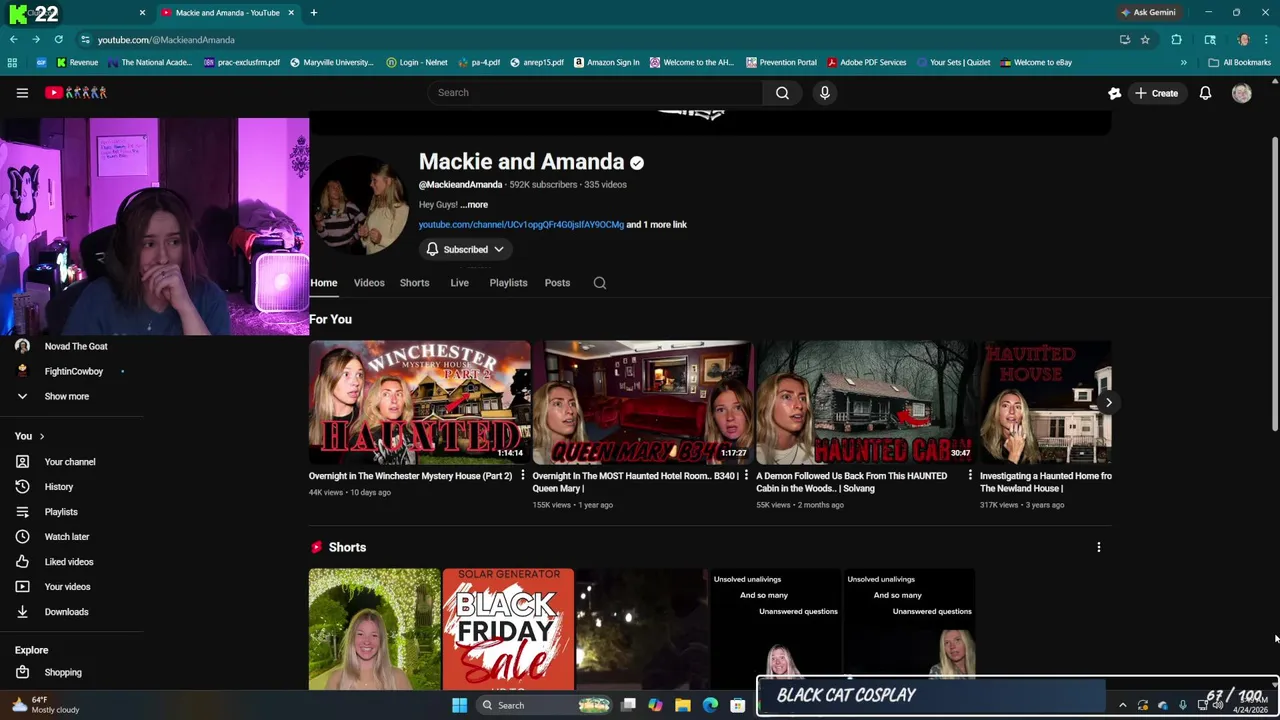Switch to Shorts tab

point(414,283)
